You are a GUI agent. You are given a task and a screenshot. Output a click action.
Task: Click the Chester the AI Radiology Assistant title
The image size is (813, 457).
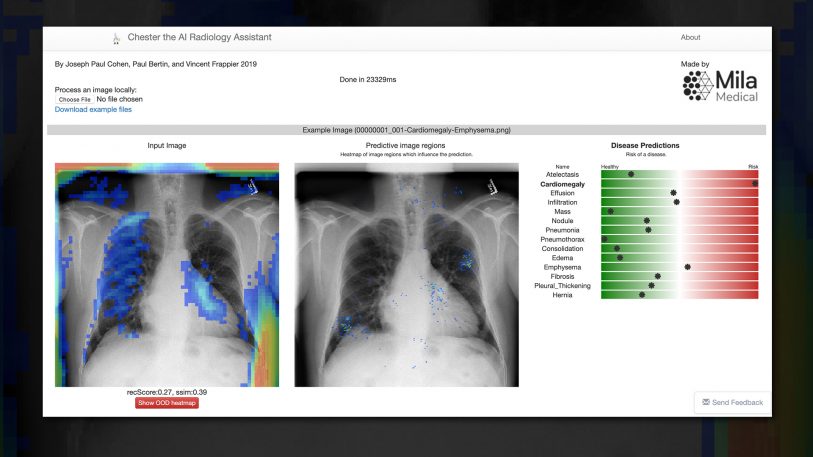point(198,38)
